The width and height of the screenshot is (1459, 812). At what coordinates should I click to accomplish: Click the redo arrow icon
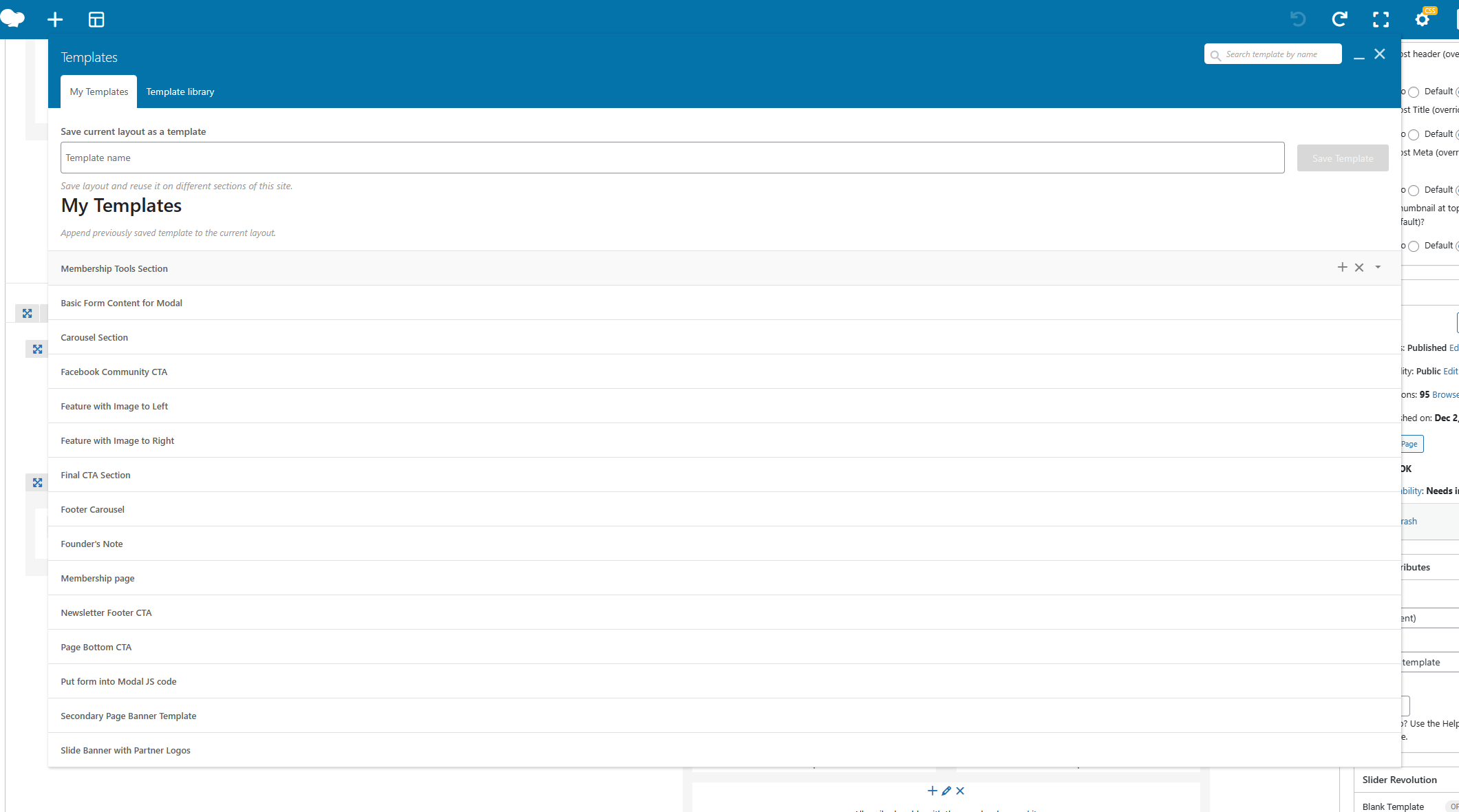(x=1339, y=19)
